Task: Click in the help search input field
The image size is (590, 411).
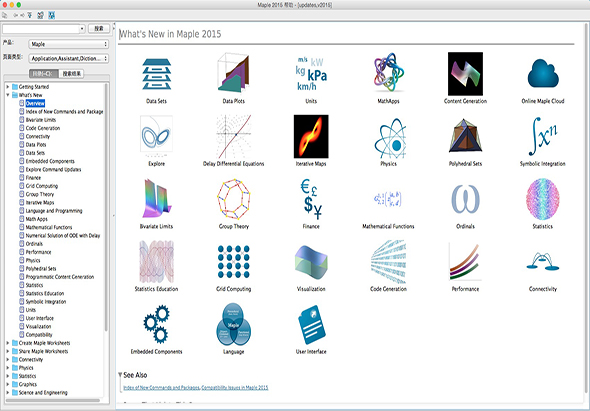Action: click(x=41, y=29)
